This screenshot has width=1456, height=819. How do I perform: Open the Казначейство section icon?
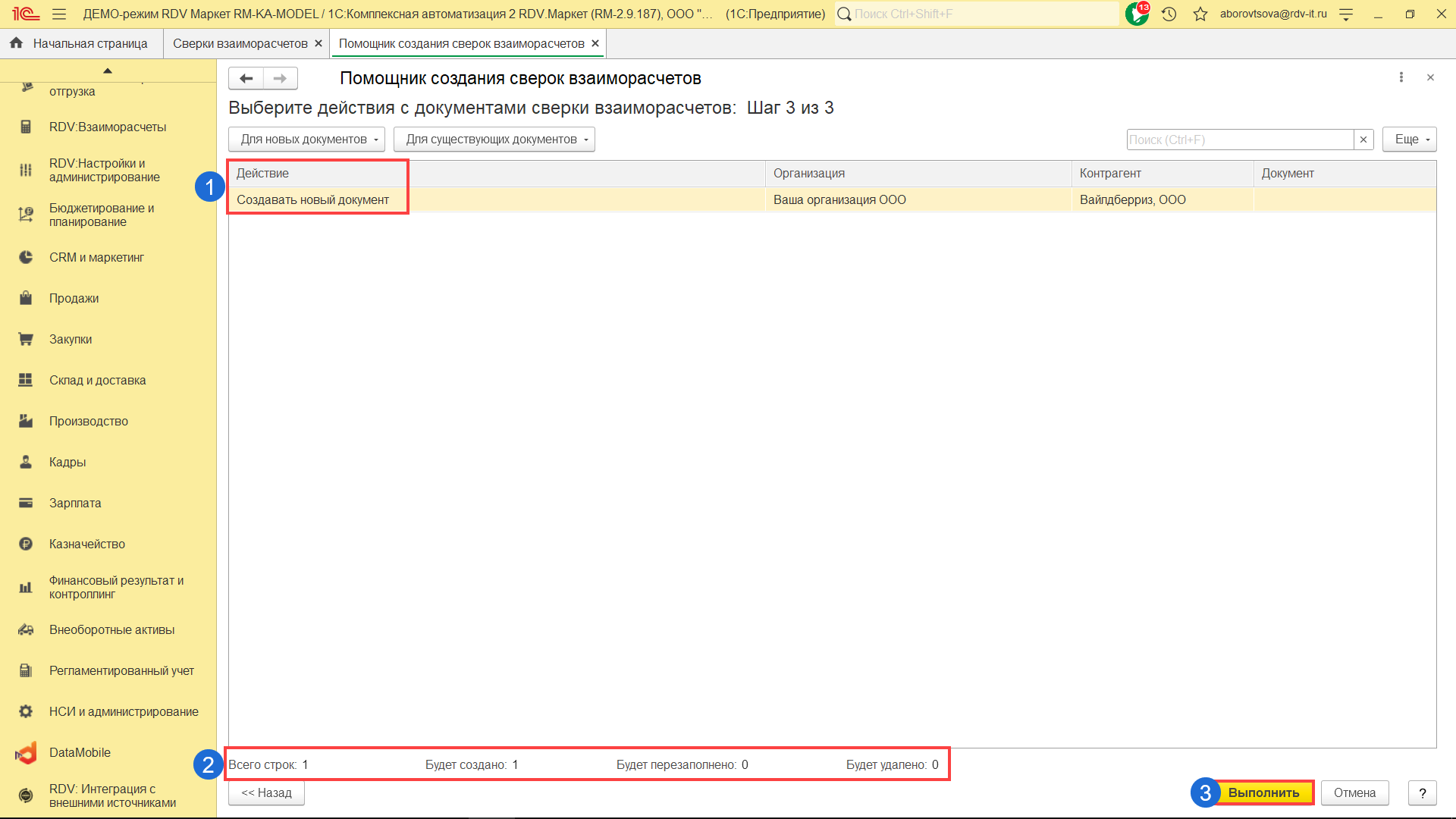26,544
